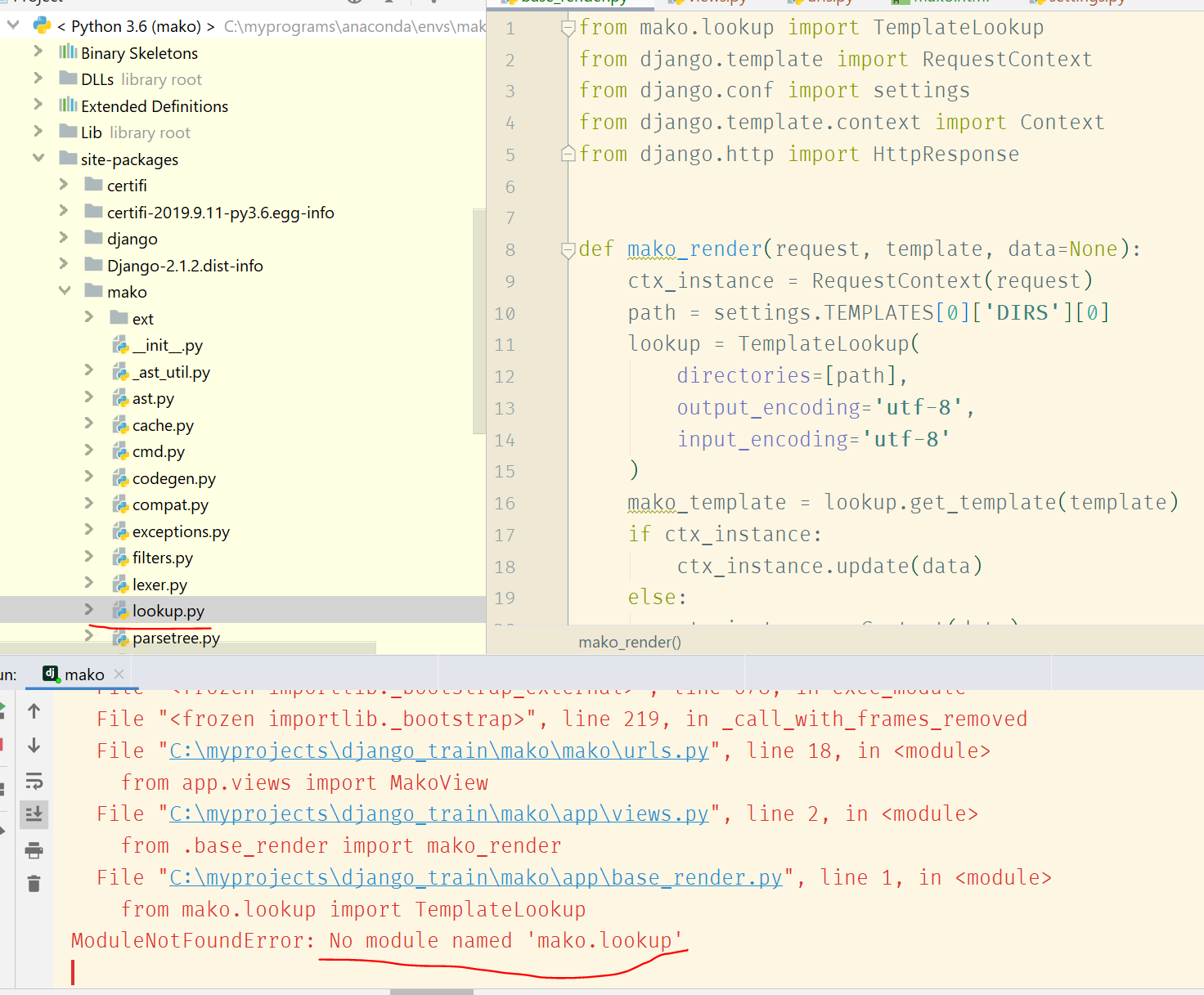Click the Run console horizontal scrollbar

pos(431,992)
